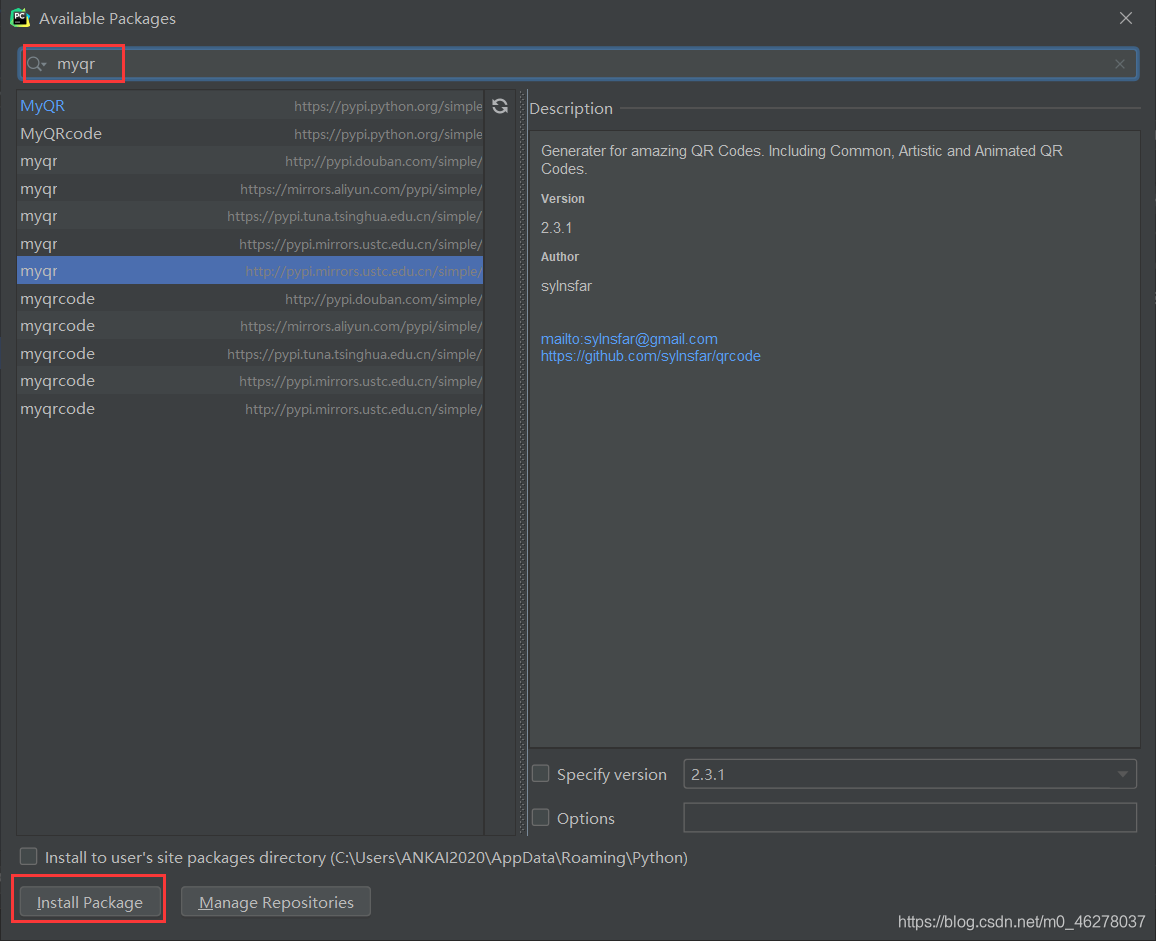Tick install to user's site packages directory
Image resolution: width=1156 pixels, height=941 pixels.
click(29, 856)
